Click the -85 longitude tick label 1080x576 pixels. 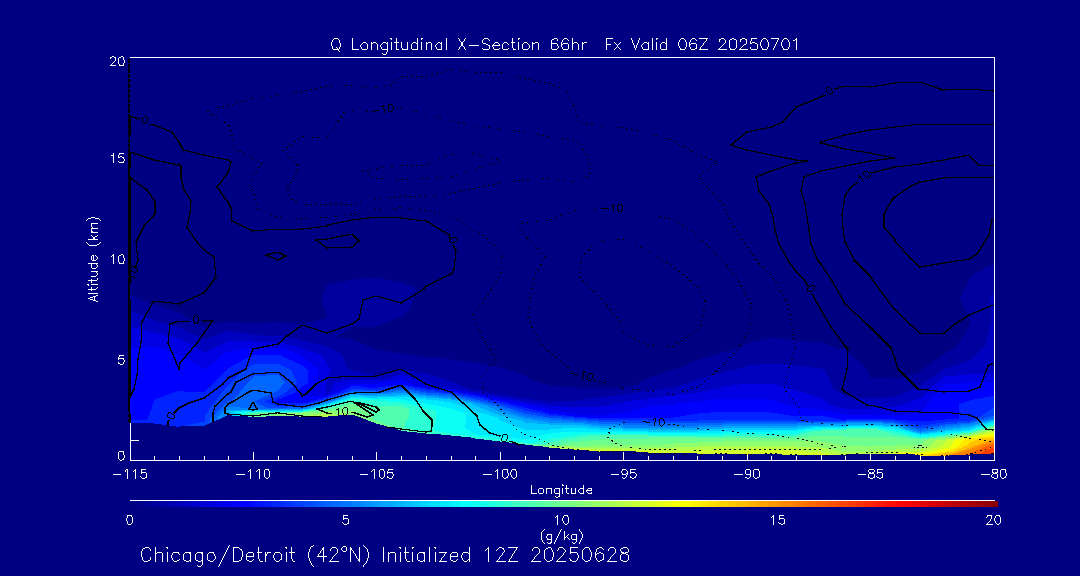[871, 475]
